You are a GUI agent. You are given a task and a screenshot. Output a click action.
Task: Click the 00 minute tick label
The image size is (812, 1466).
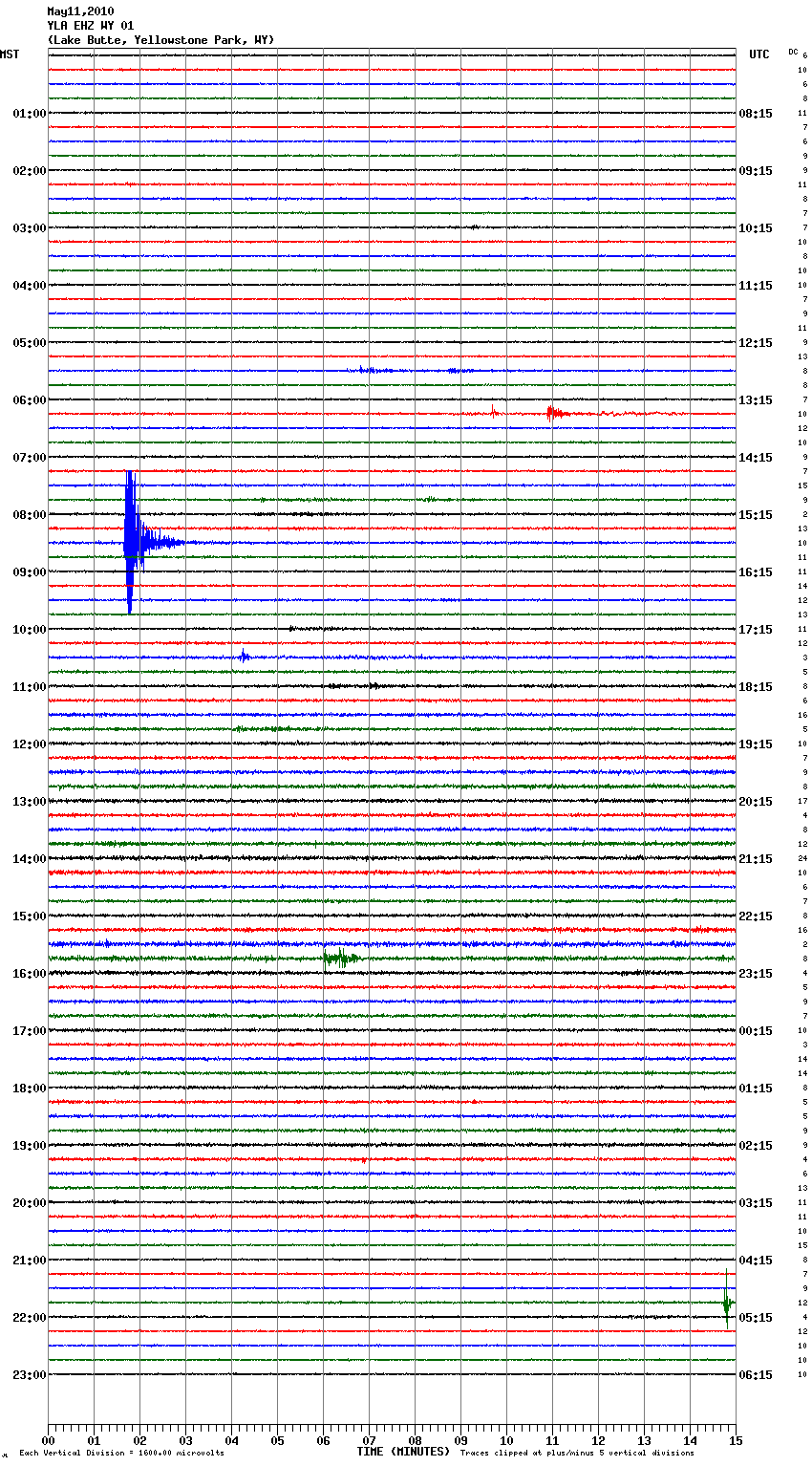click(48, 1441)
